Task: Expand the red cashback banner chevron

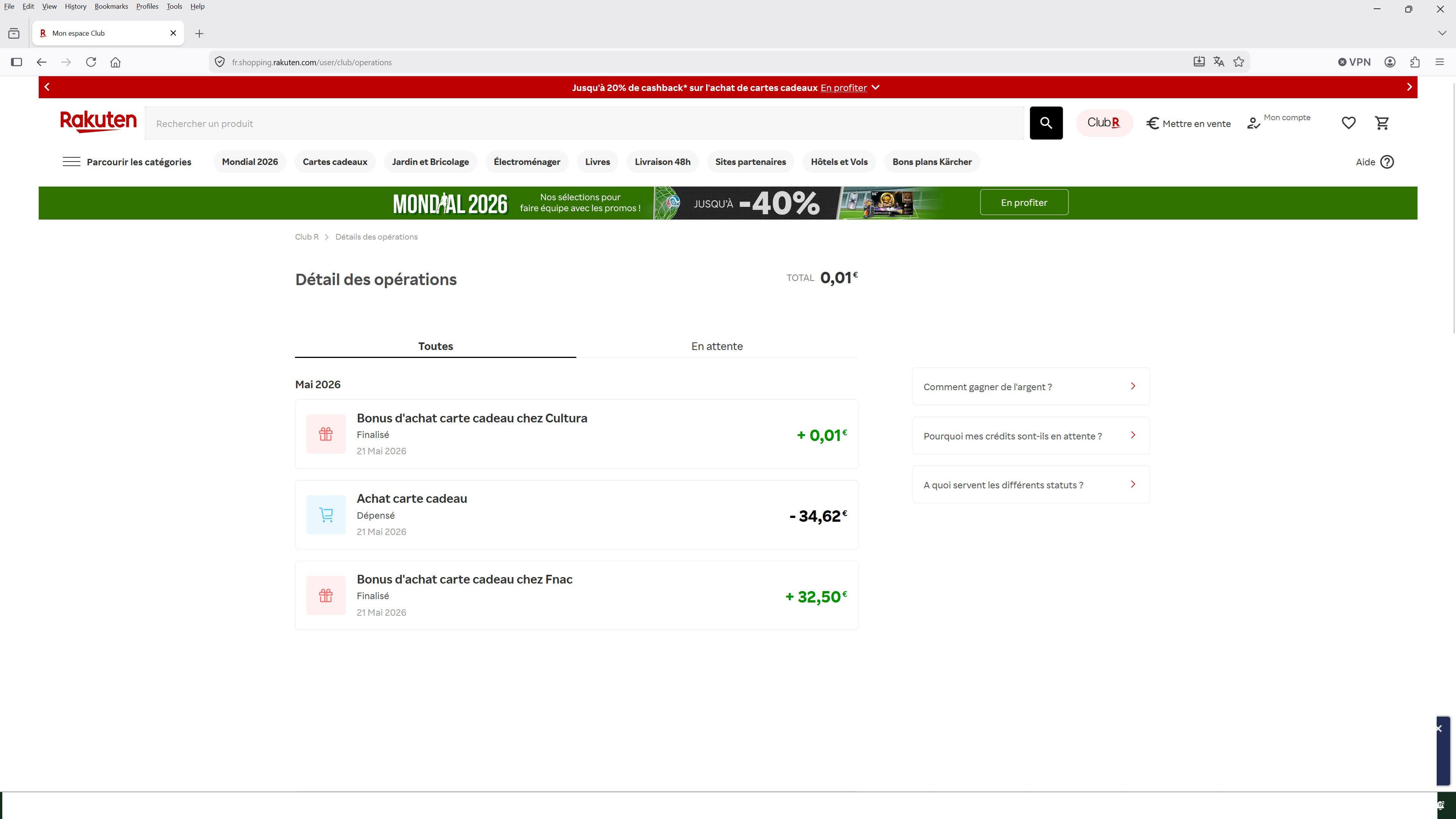Action: click(875, 88)
